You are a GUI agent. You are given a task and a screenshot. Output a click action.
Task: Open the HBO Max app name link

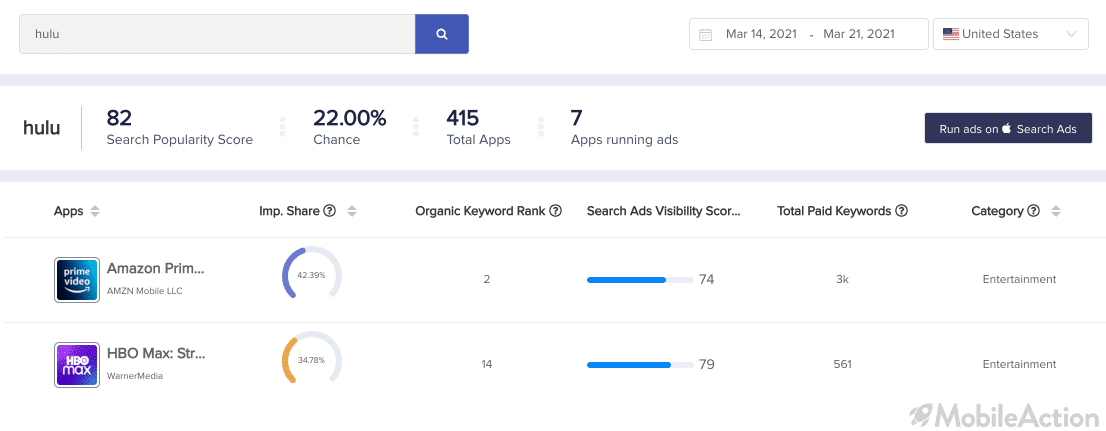coord(156,353)
